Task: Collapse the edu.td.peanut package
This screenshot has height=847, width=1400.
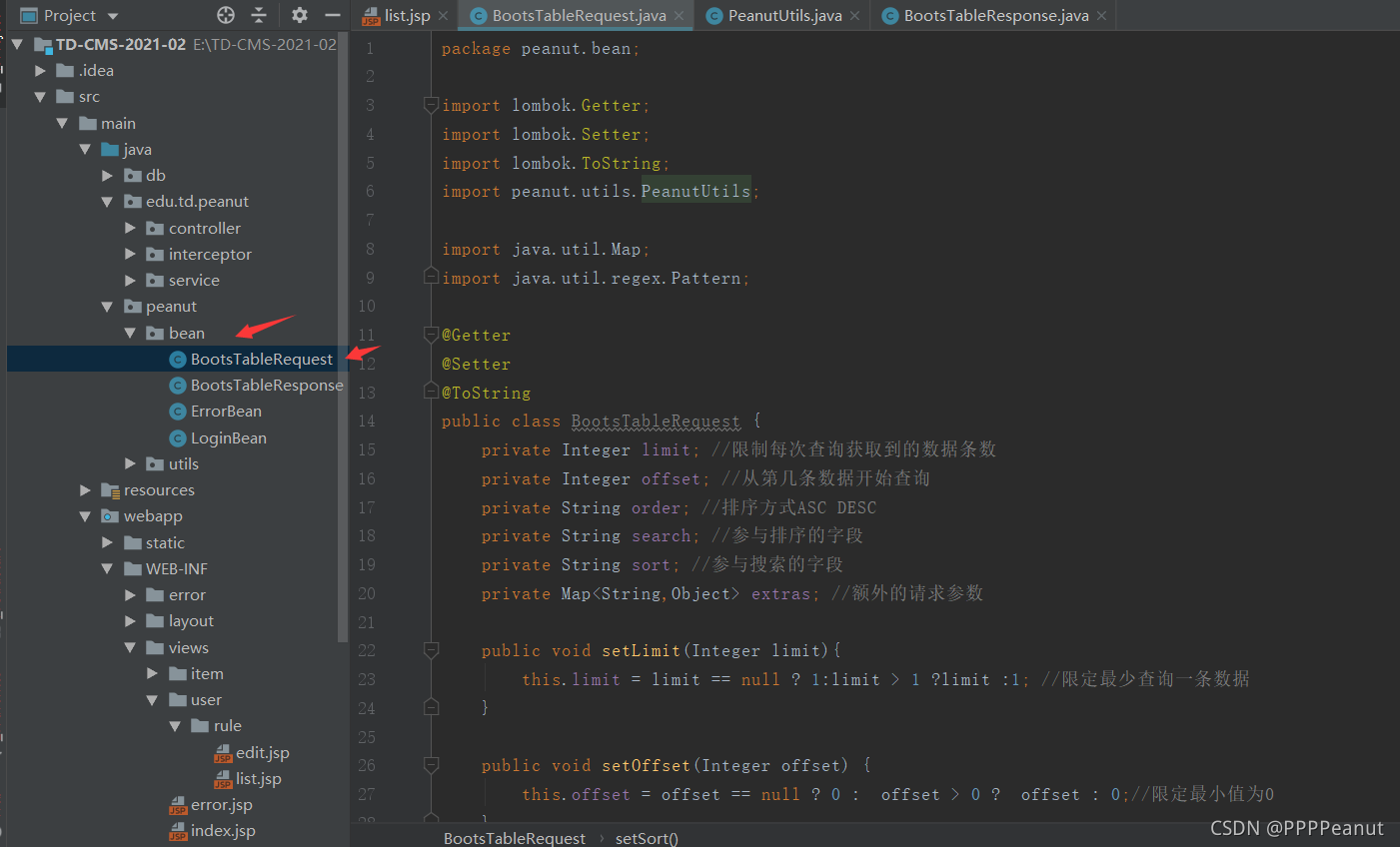Action: [x=107, y=202]
